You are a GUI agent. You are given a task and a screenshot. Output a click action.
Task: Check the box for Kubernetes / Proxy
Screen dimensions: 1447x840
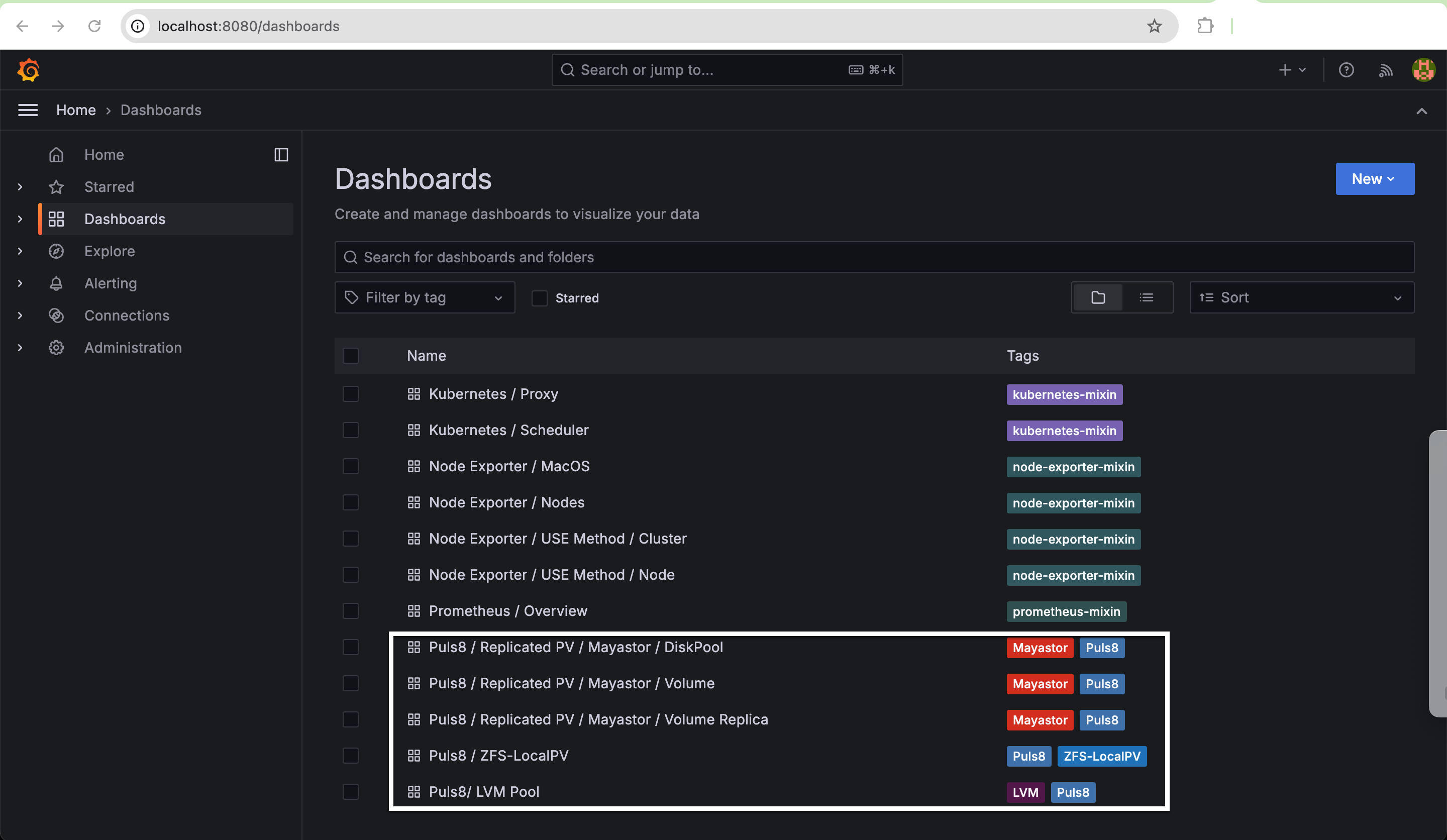[351, 394]
